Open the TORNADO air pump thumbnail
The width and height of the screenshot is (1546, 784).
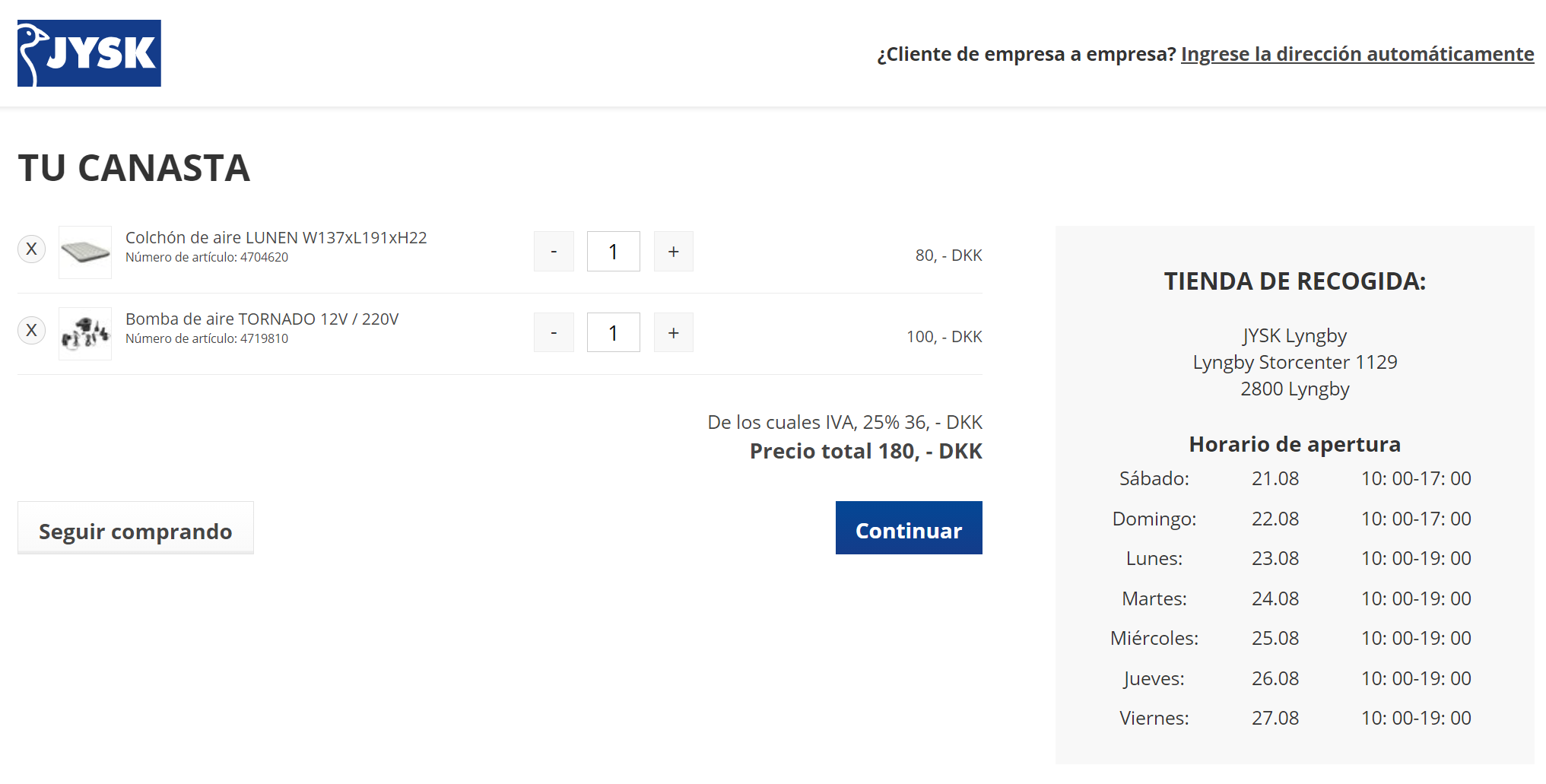pyautogui.click(x=85, y=333)
